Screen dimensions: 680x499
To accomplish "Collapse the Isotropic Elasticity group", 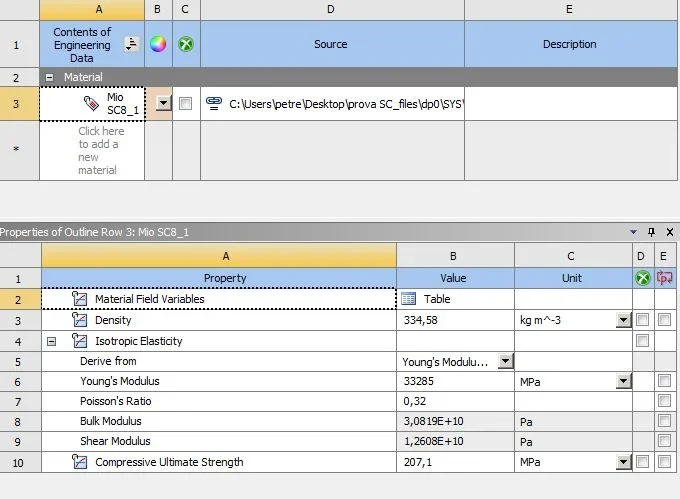I will coord(51,341).
